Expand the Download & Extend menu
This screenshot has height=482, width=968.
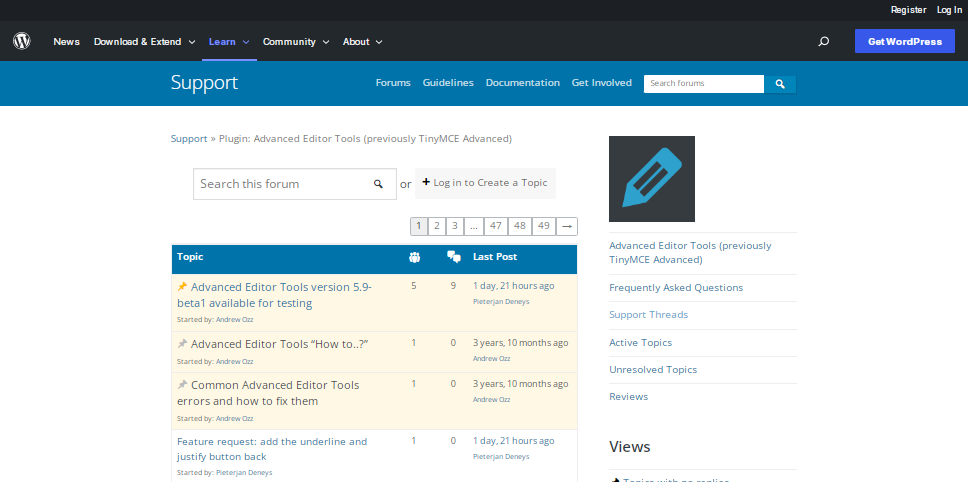(x=144, y=42)
